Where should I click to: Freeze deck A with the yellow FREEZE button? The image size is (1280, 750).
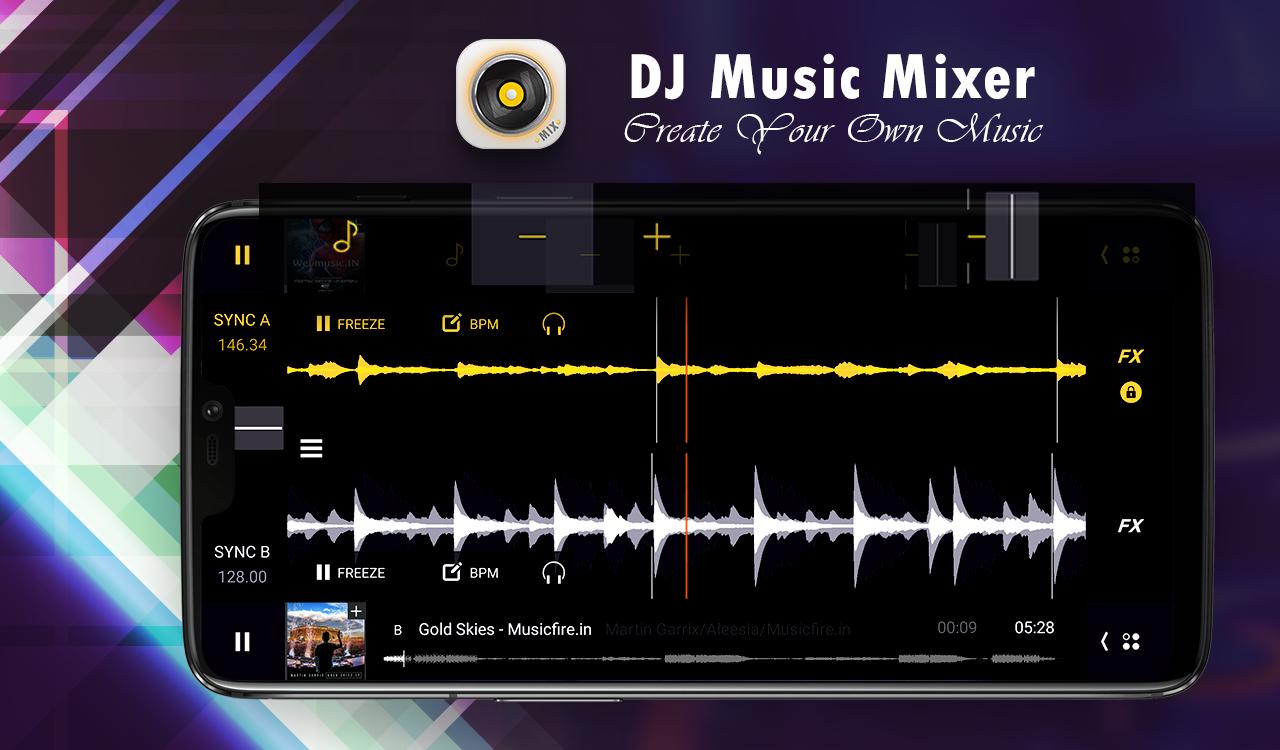[350, 324]
